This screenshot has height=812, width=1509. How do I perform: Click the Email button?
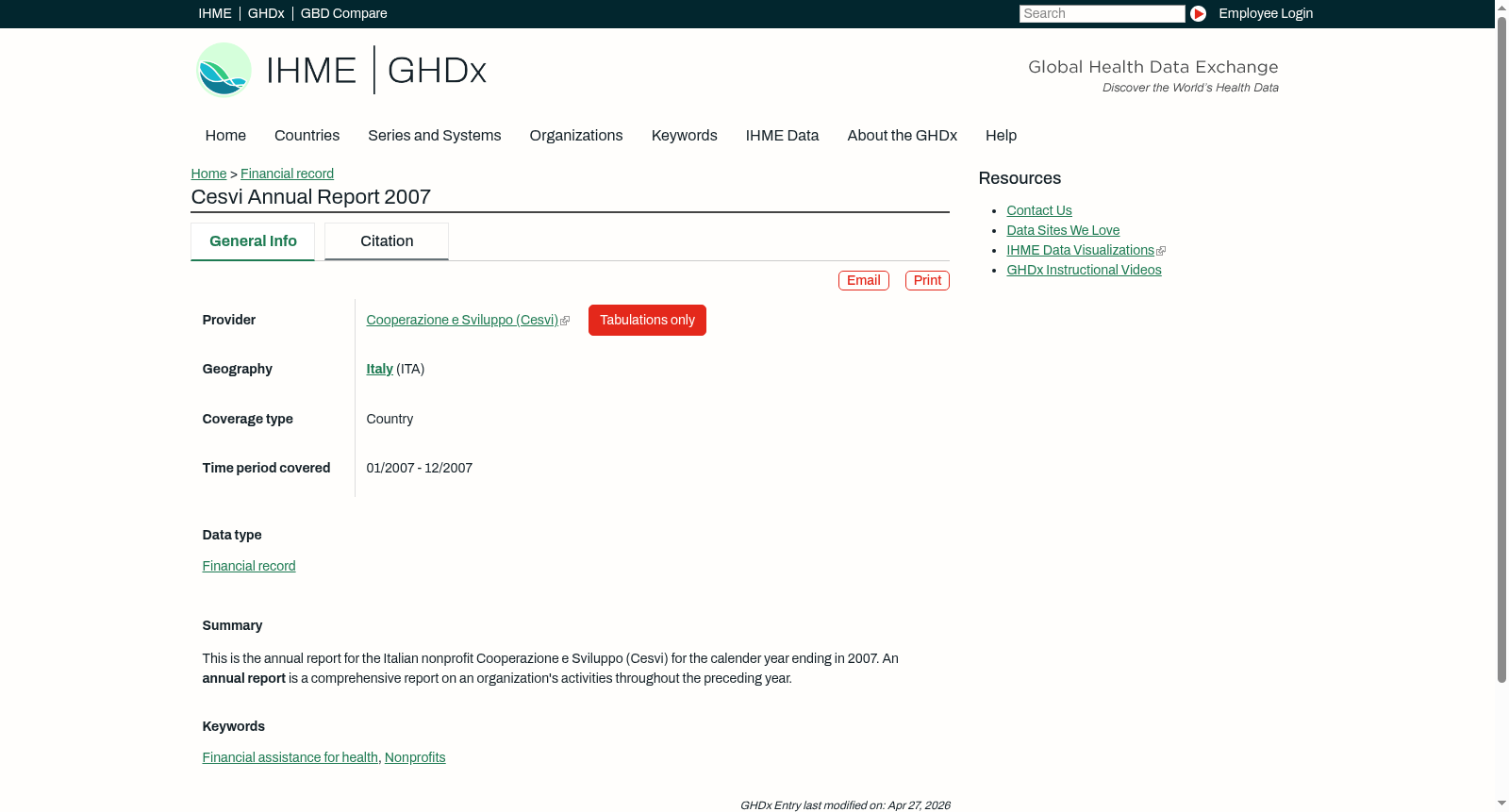(x=863, y=280)
